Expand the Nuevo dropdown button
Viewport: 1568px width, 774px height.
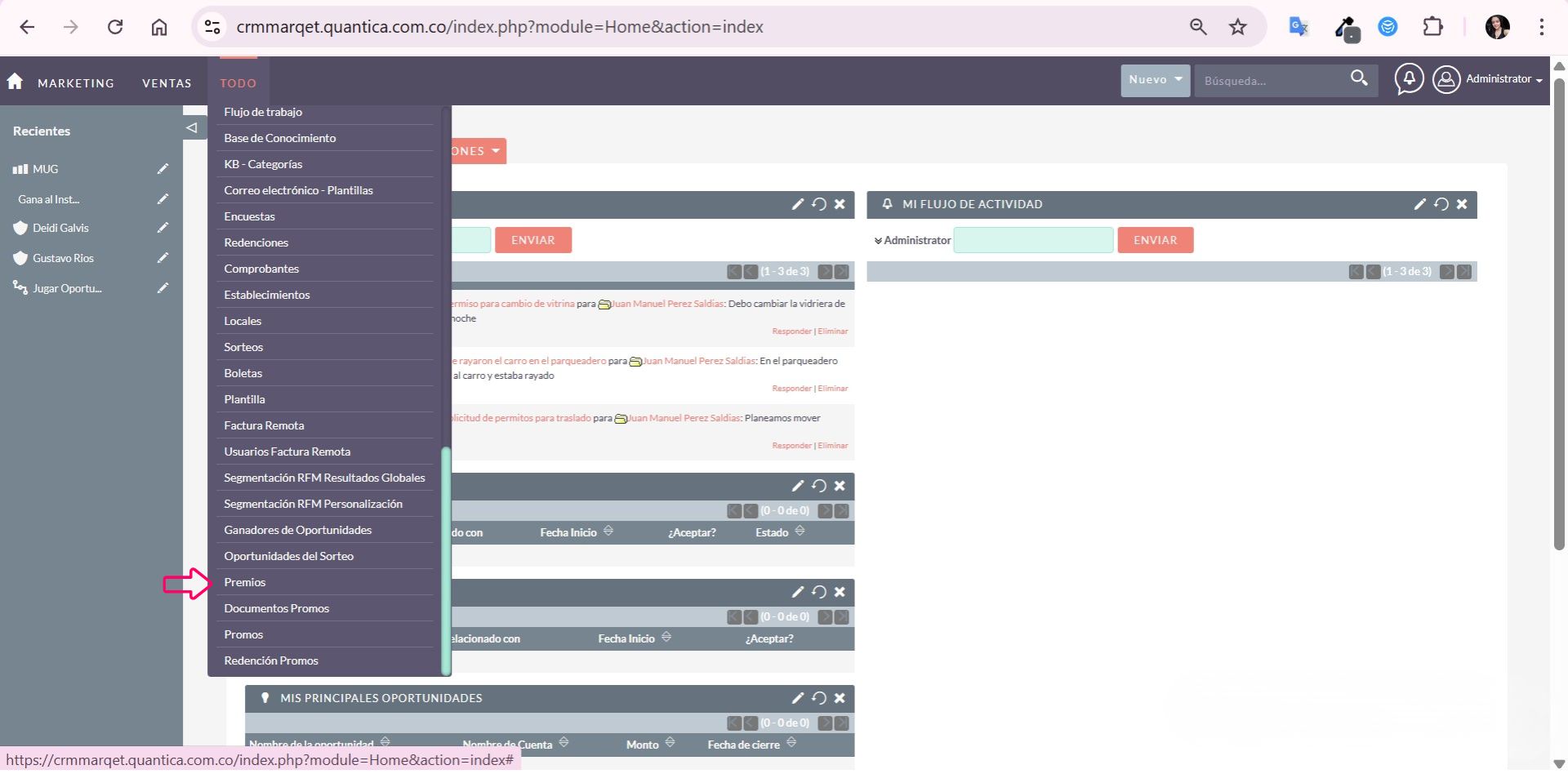coord(1155,80)
